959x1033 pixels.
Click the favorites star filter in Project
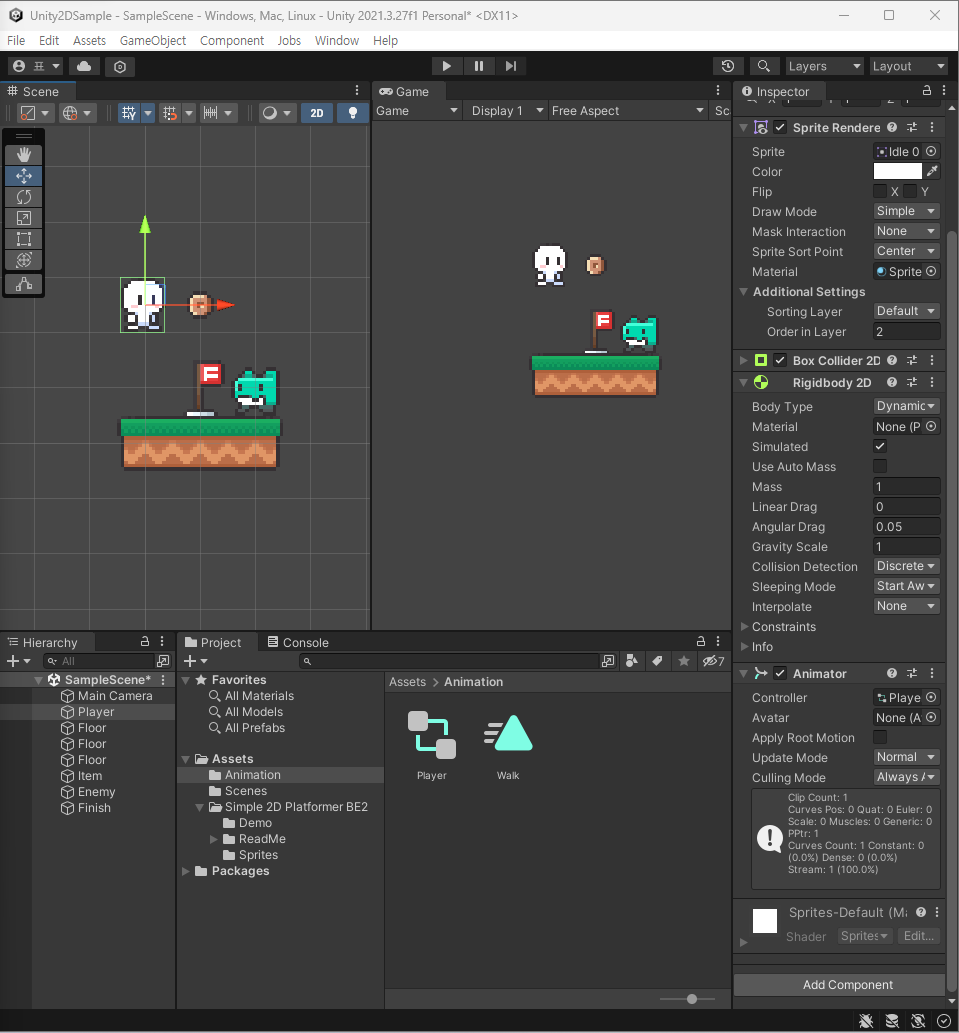click(684, 661)
